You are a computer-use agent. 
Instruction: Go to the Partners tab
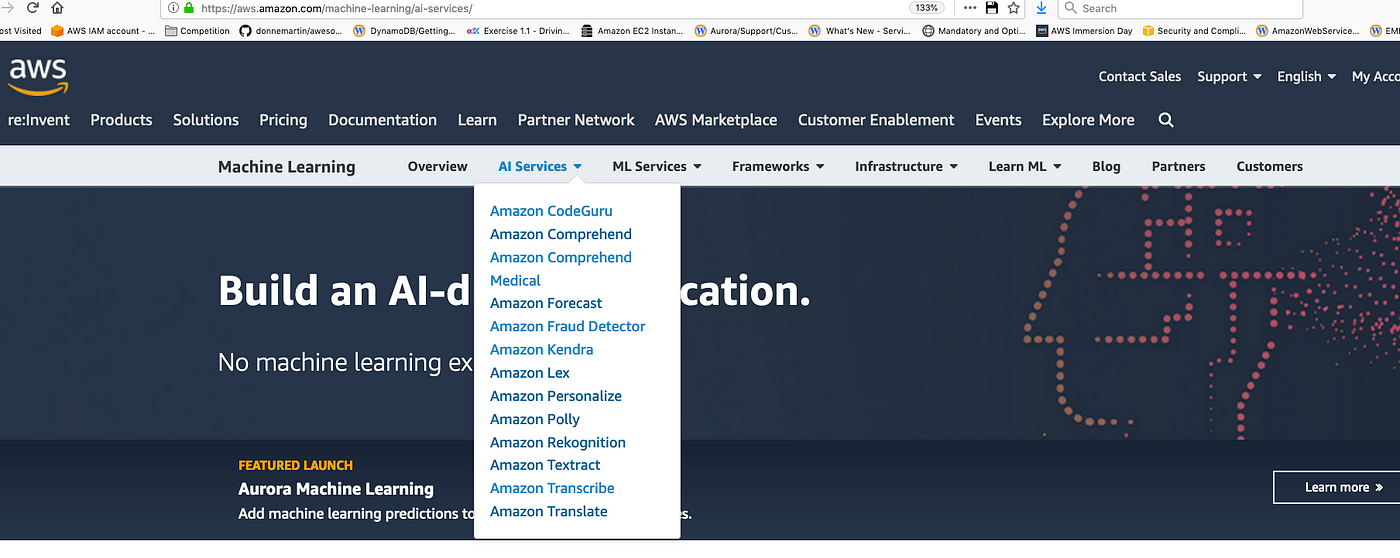click(x=1178, y=166)
